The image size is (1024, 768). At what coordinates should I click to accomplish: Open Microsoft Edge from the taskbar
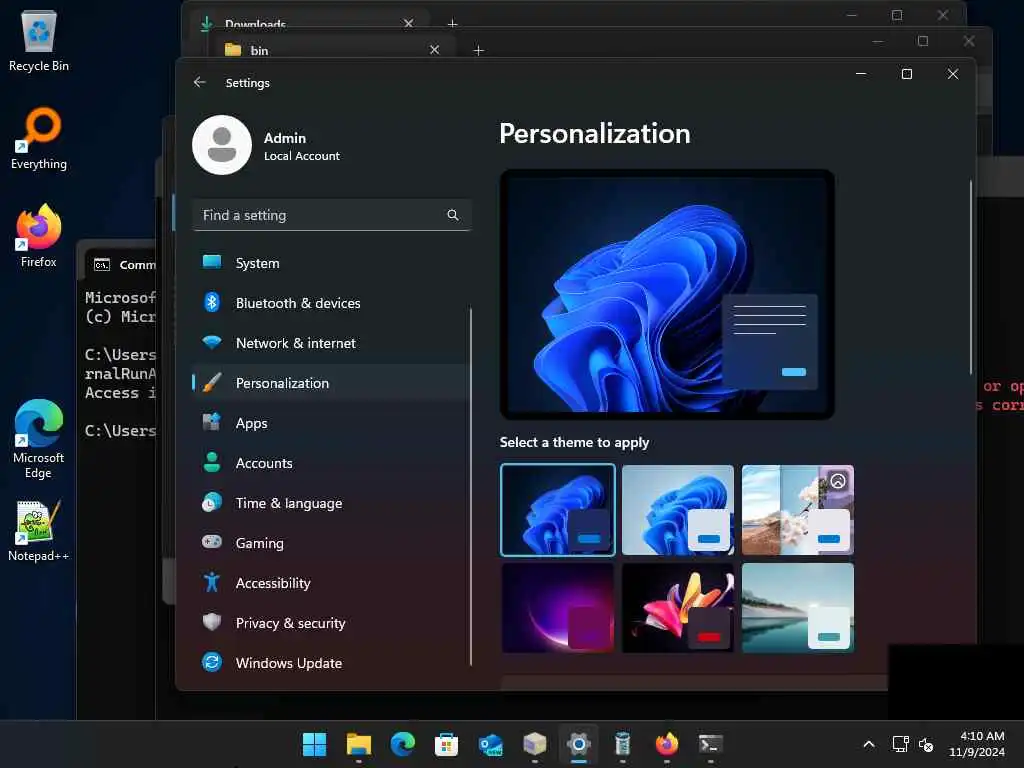tap(402, 744)
